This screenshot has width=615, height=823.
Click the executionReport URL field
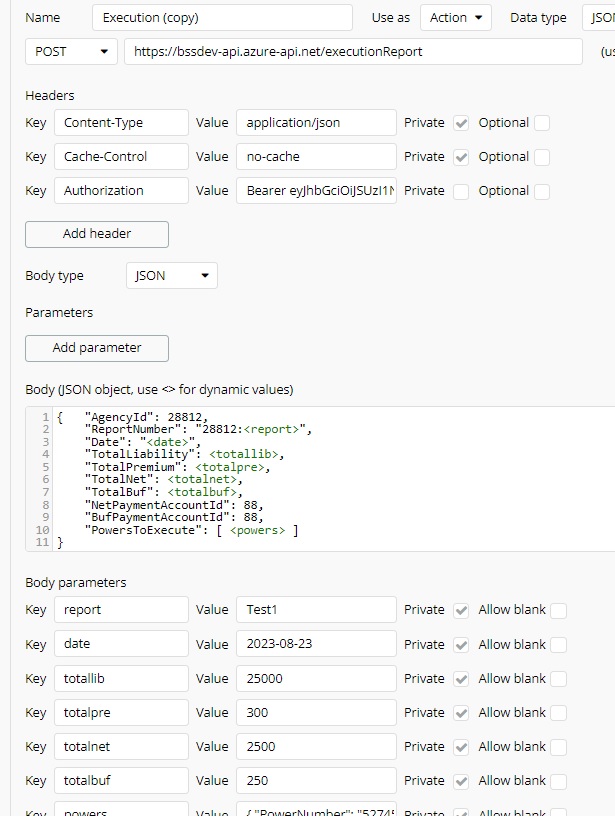(352, 51)
